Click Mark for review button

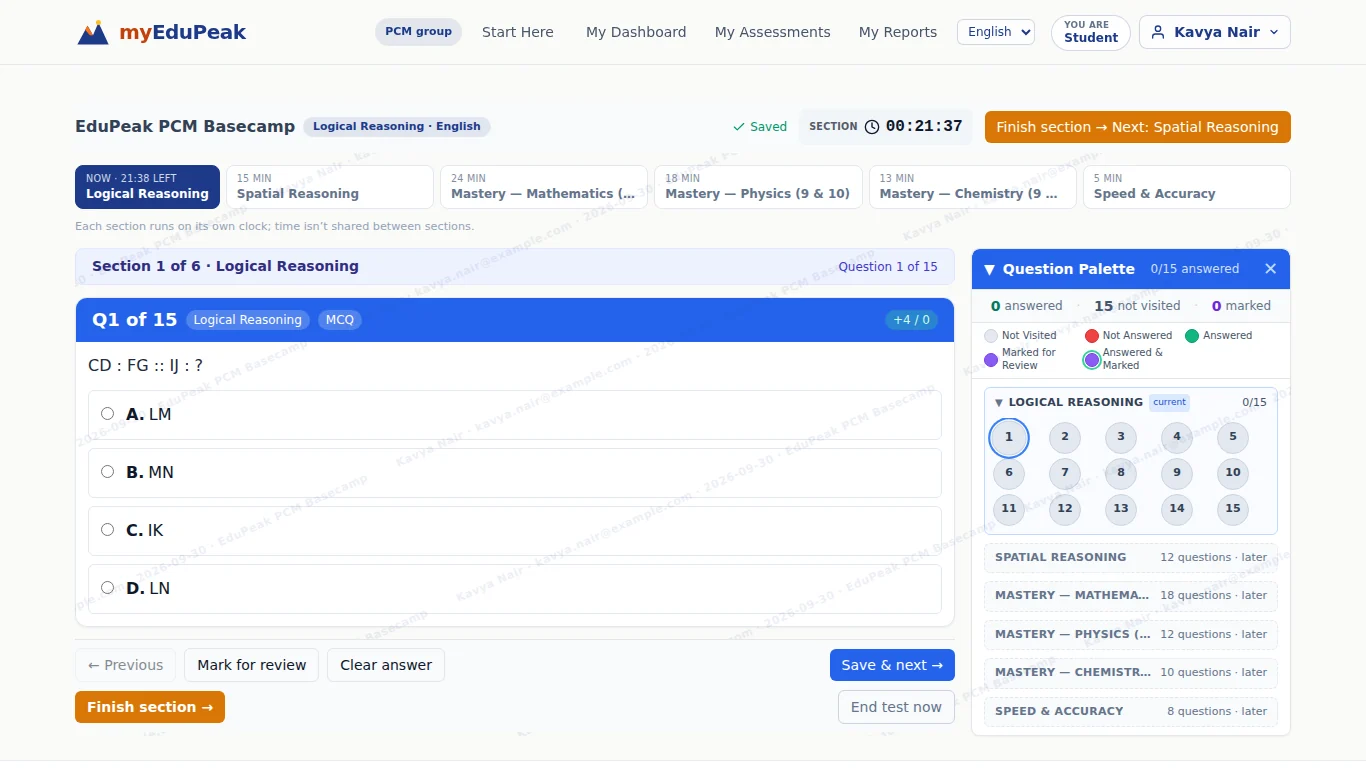point(252,665)
